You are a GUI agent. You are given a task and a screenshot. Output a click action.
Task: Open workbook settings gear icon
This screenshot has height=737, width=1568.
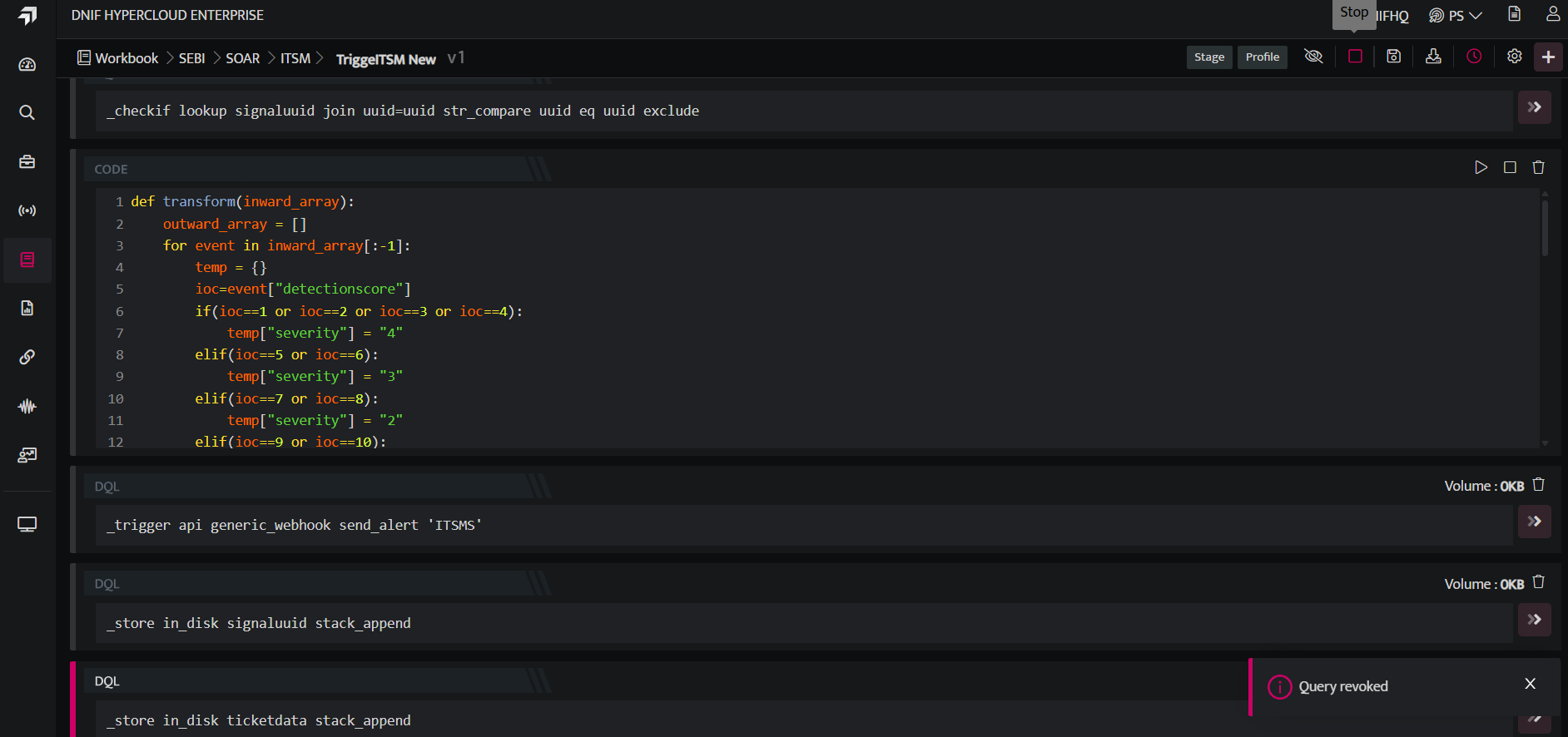pos(1515,57)
